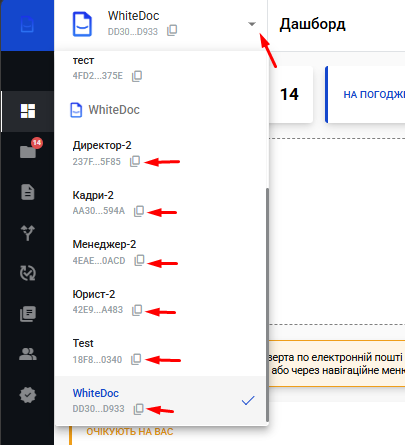The width and height of the screenshot is (405, 445).
Task: Copy the тест ID 4FD2...375E
Action: 137,76
